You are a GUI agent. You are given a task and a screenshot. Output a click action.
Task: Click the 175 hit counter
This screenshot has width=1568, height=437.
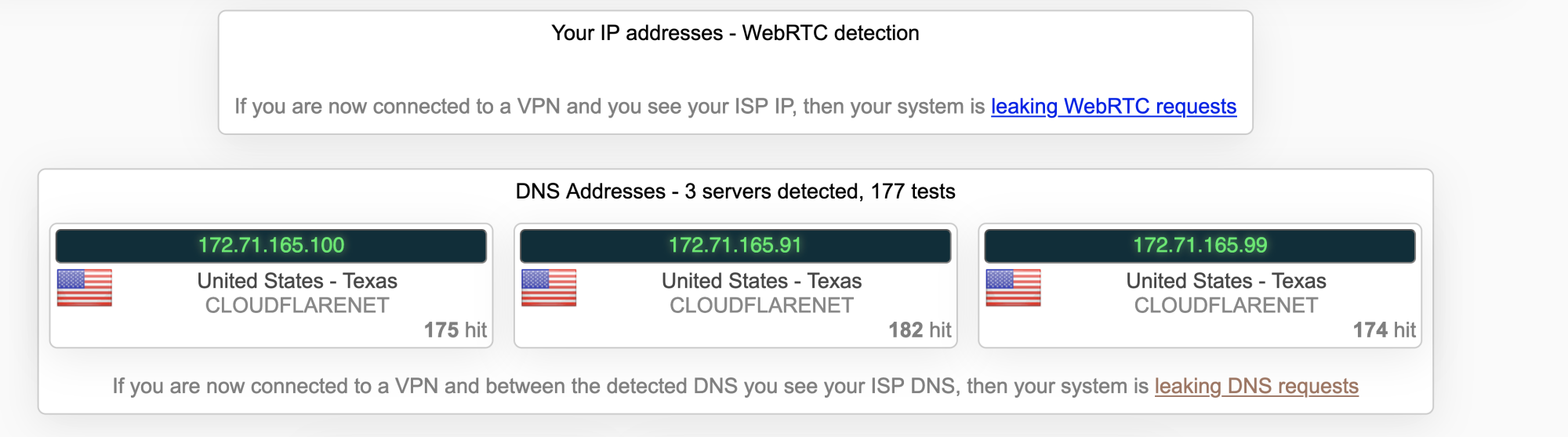coord(456,330)
